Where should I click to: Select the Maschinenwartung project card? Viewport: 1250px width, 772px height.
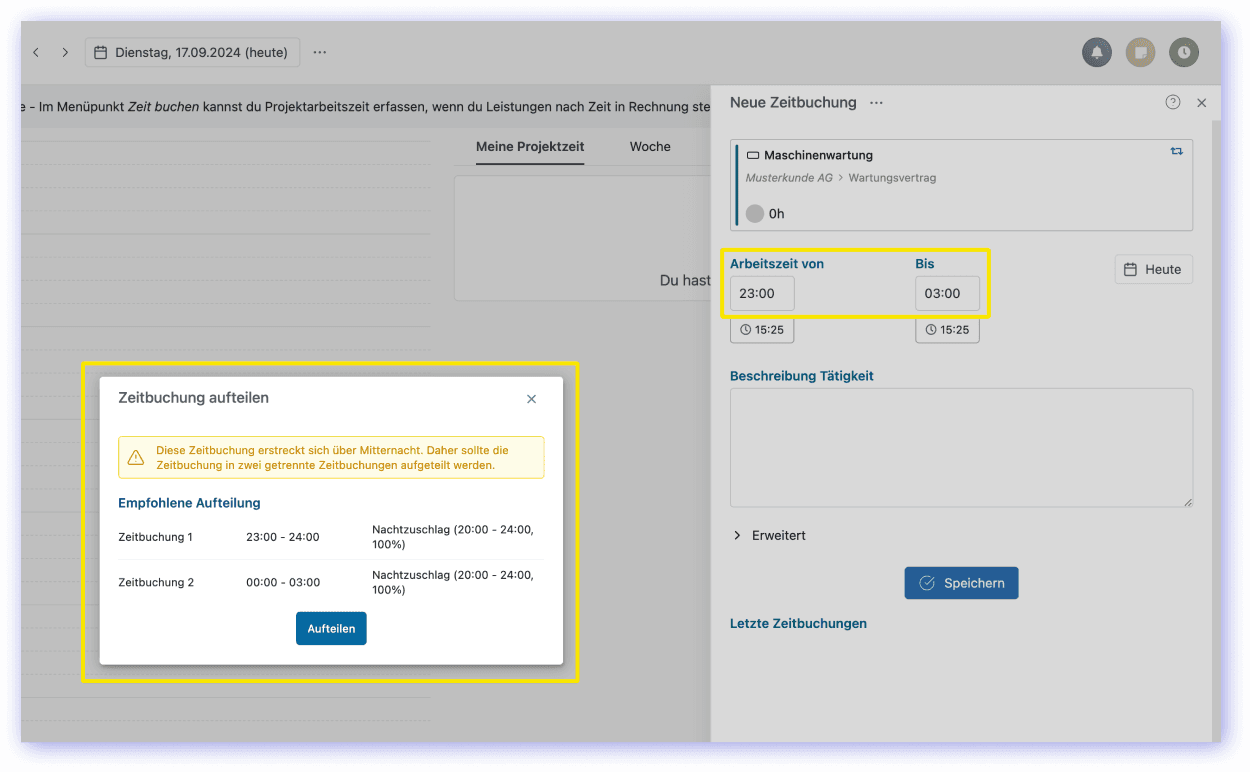960,185
